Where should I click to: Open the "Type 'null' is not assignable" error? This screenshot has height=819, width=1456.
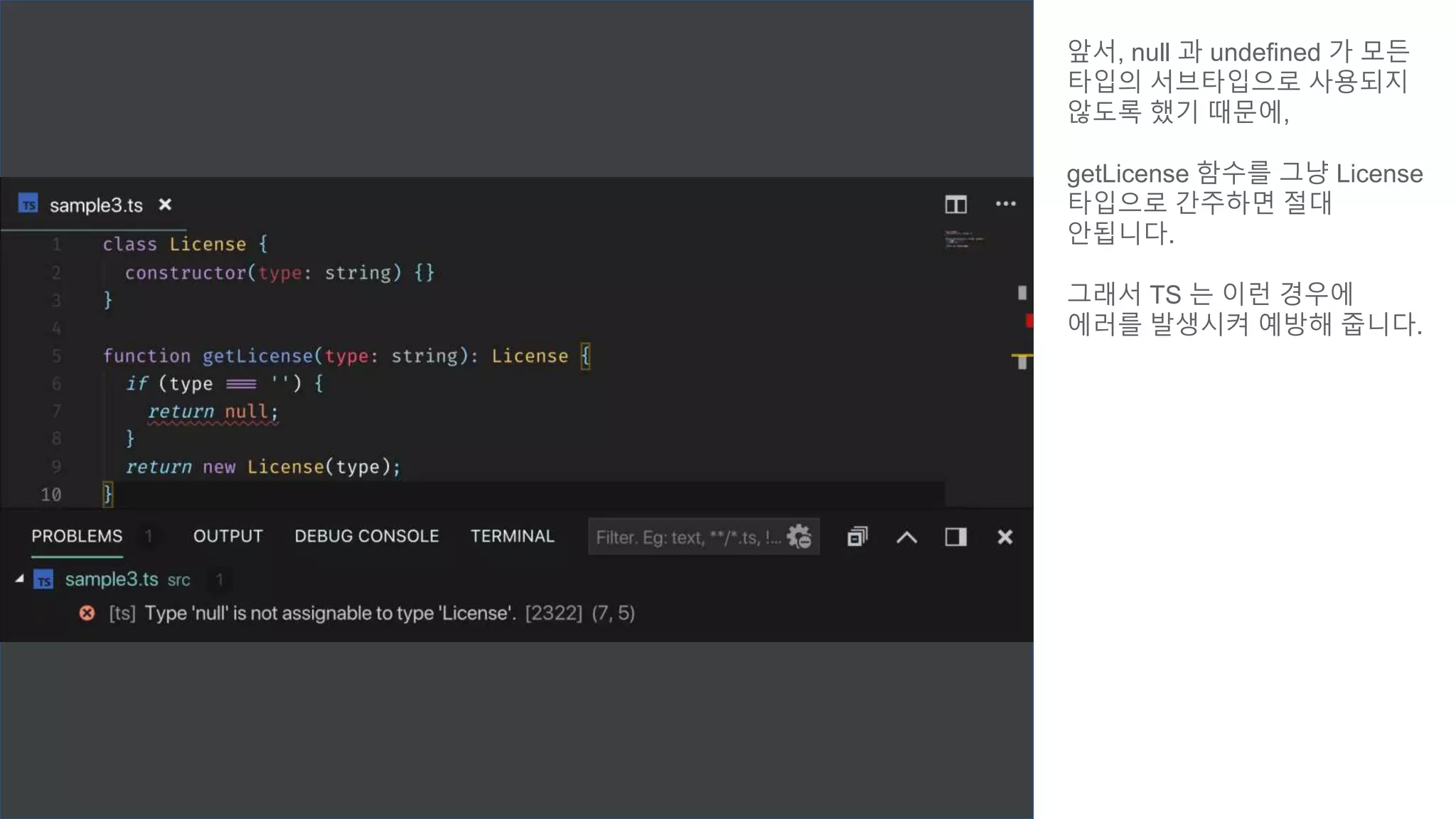click(x=330, y=613)
